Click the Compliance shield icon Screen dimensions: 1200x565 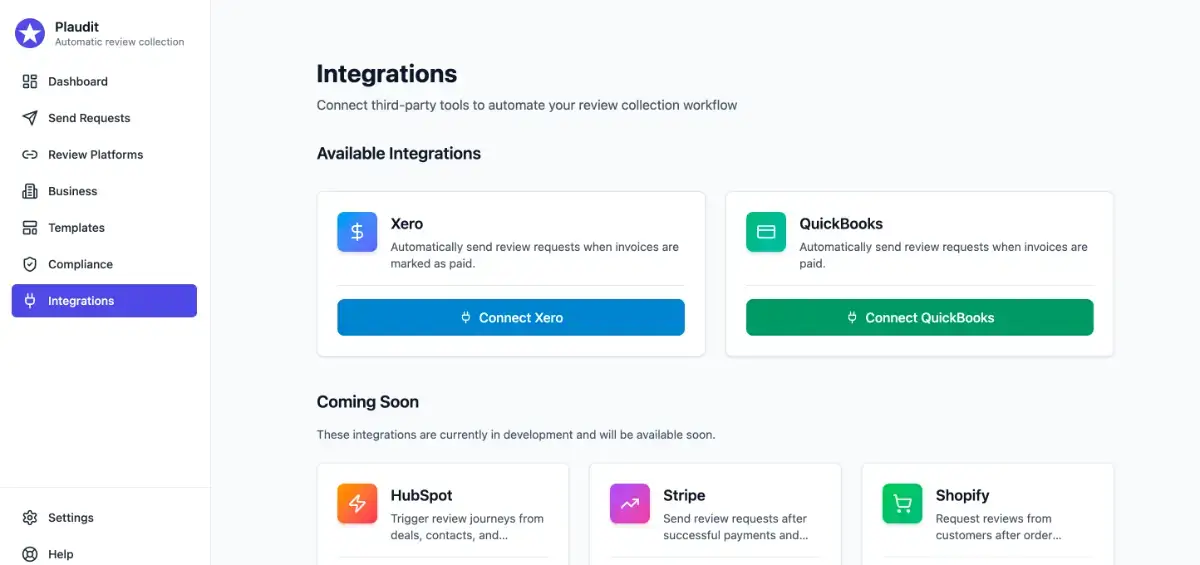click(30, 264)
